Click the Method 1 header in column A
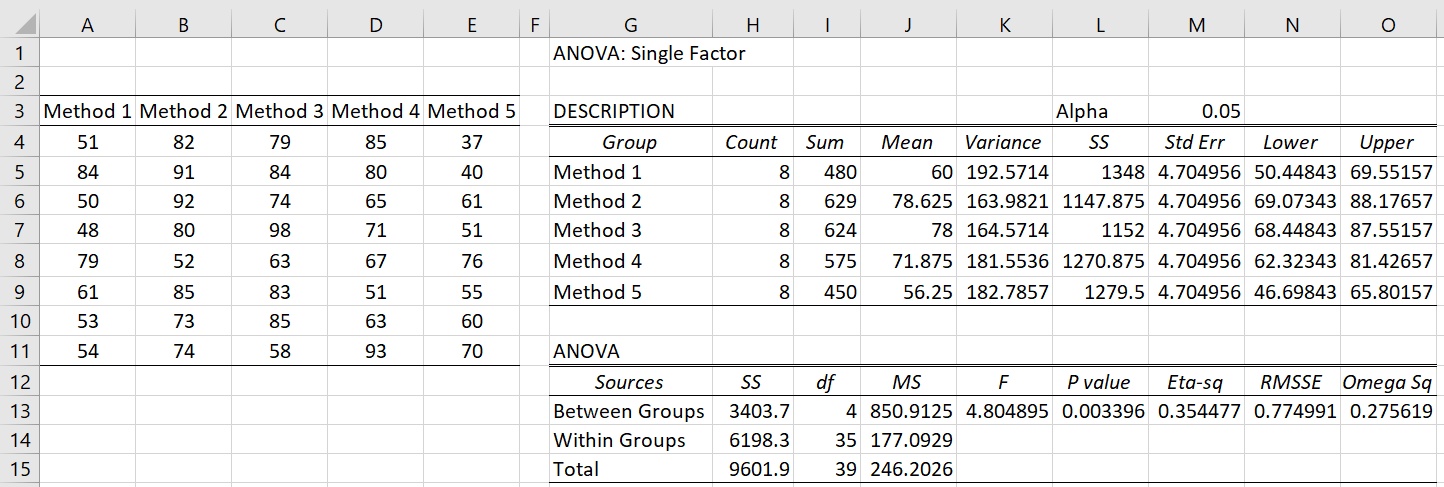1444x487 pixels. pyautogui.click(x=88, y=112)
